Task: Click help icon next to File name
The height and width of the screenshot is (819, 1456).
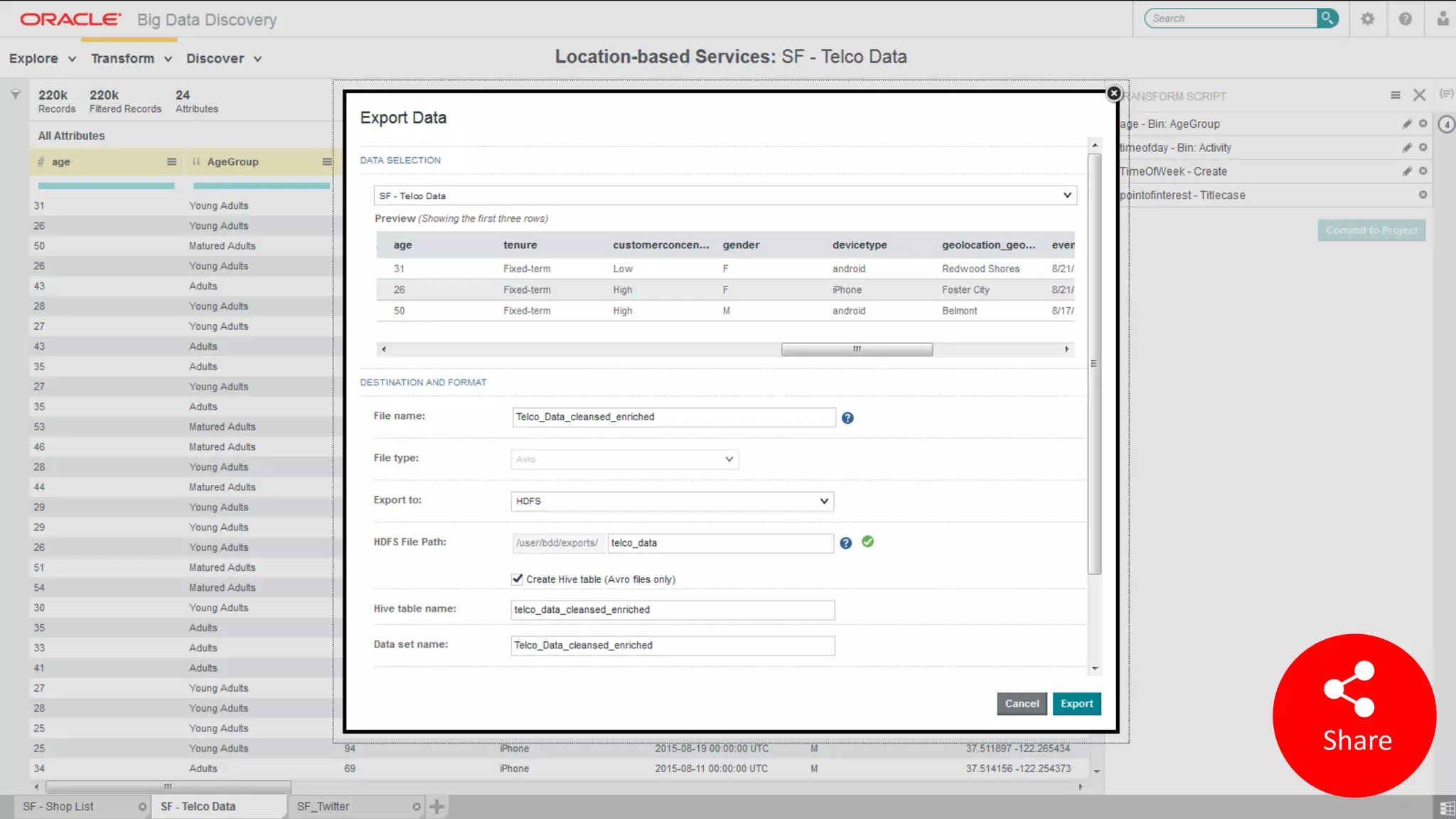Action: 847,418
